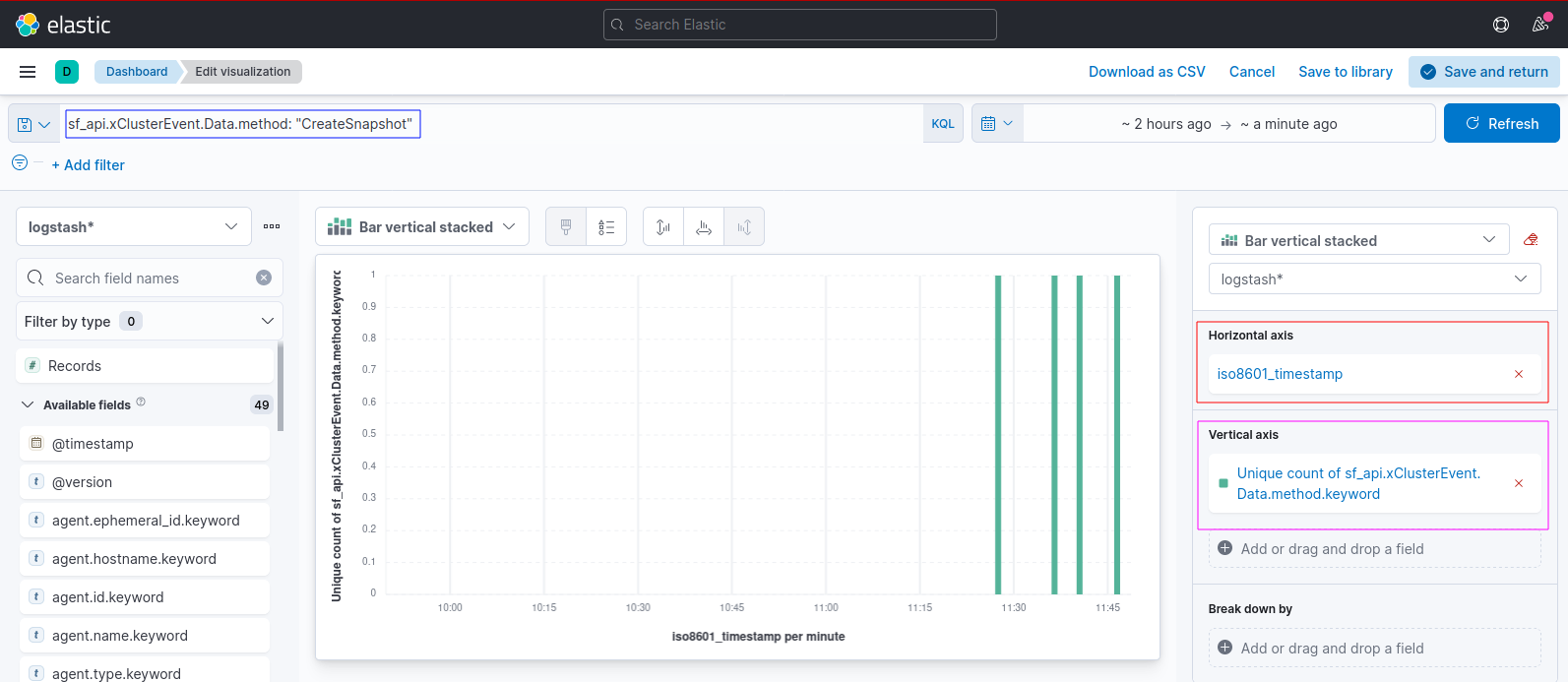This screenshot has width=1568, height=682.
Task: Expand the logstash* index pattern dropdown
Action: pyautogui.click(x=134, y=226)
